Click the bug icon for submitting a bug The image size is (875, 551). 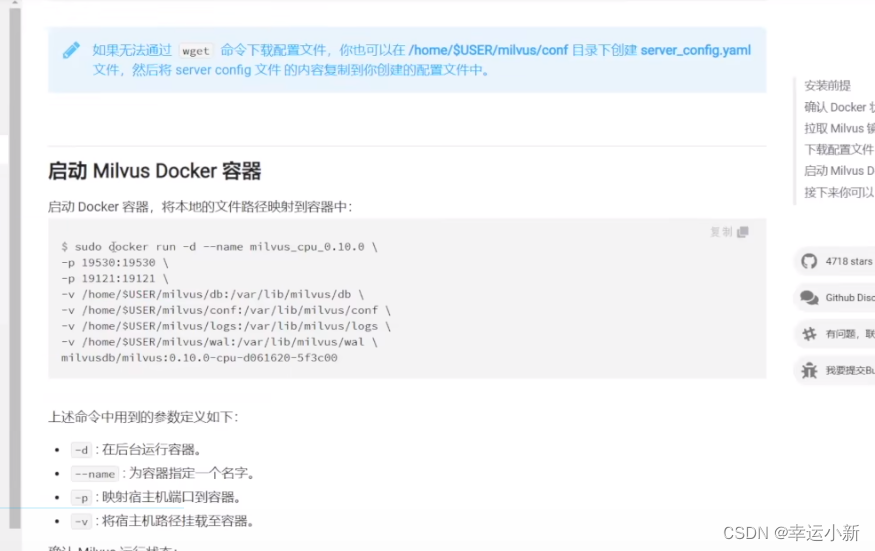pyautogui.click(x=809, y=370)
